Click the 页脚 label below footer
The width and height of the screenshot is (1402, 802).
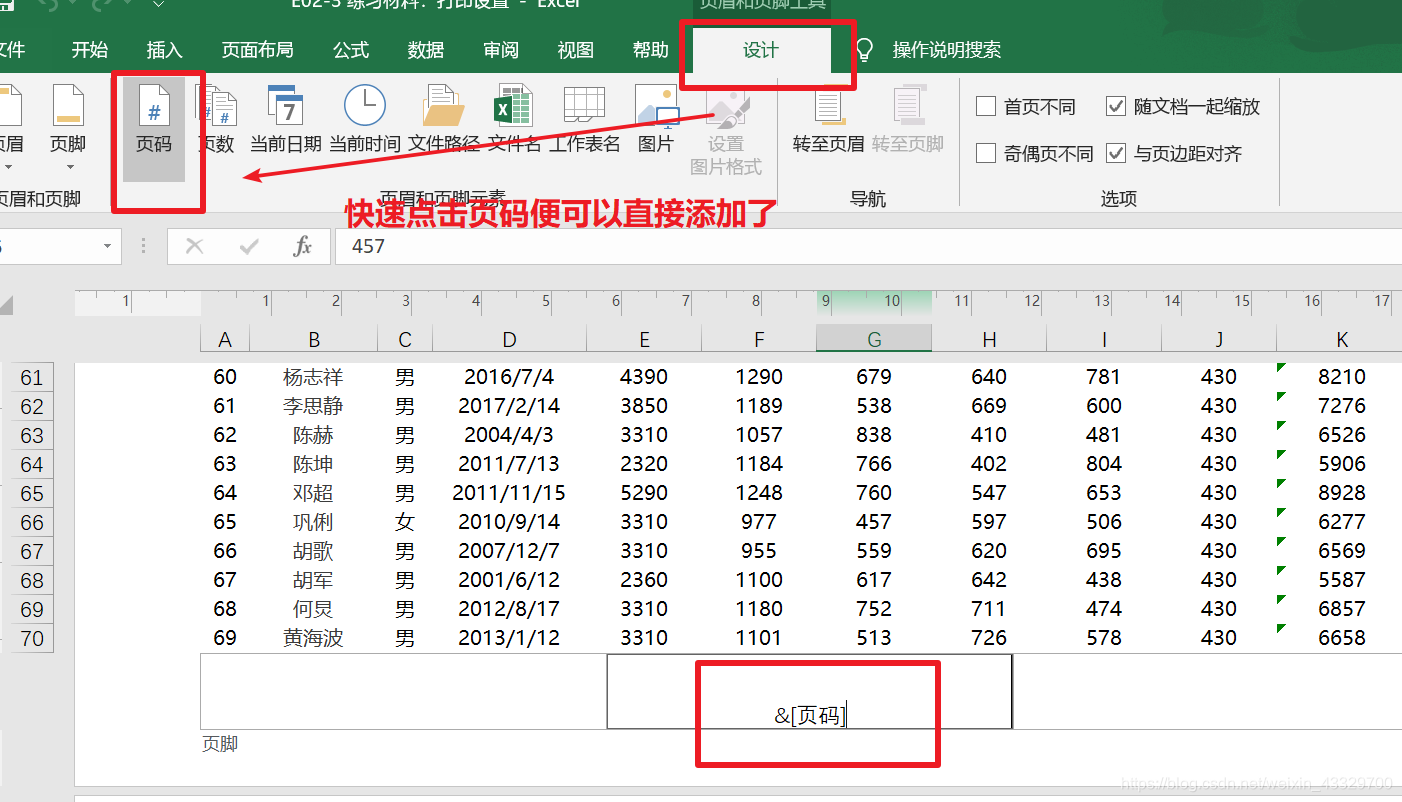click(x=220, y=744)
